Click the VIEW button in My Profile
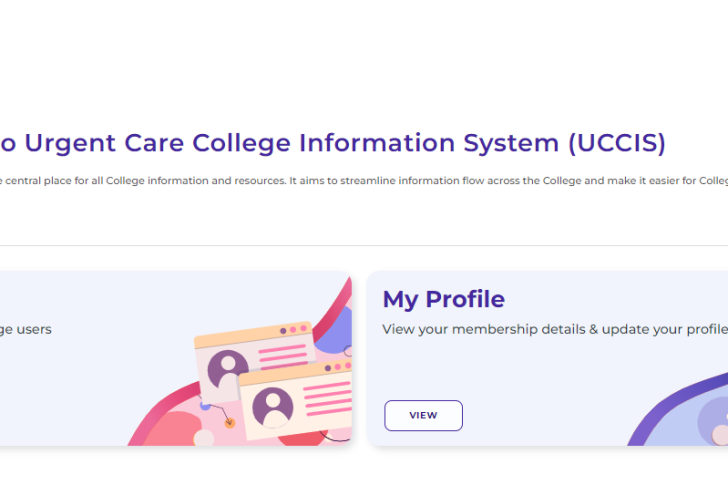The width and height of the screenshot is (728, 485). click(x=423, y=415)
